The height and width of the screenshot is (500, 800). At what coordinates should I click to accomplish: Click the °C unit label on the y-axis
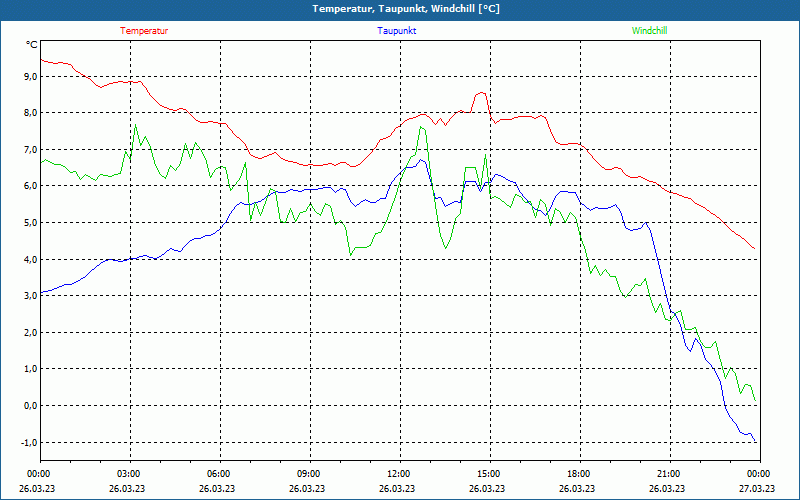tap(32, 44)
